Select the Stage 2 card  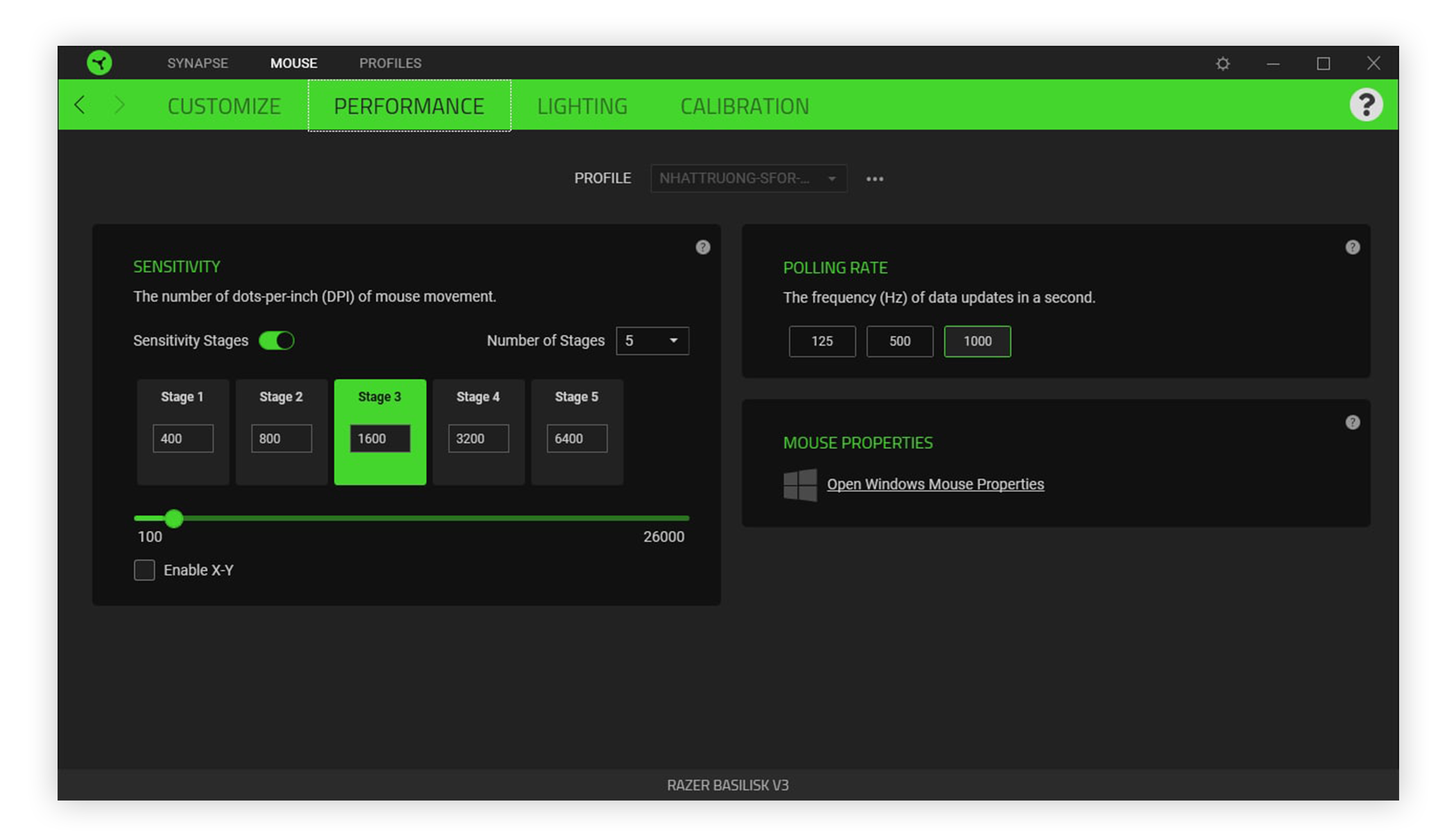pyautogui.click(x=281, y=431)
